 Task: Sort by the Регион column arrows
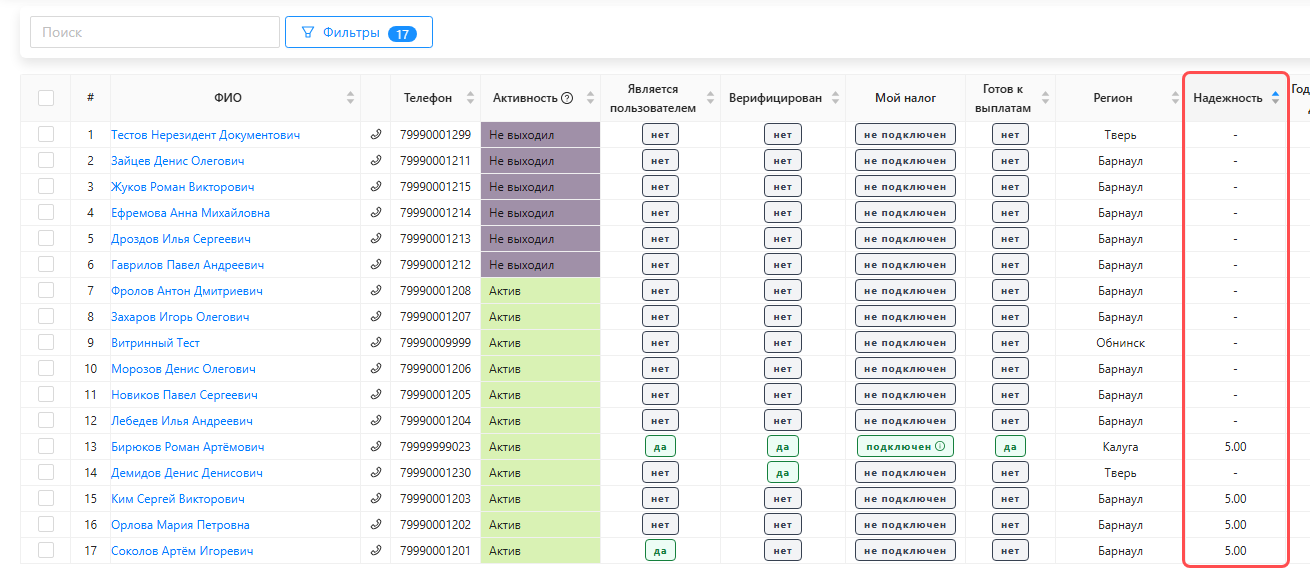pos(1175,98)
